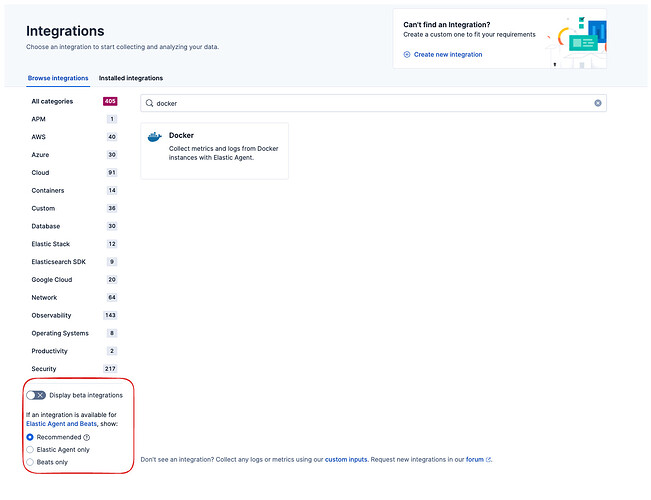Click into the docker search input field
Screen dimensions: 651x500
(x=374, y=103)
